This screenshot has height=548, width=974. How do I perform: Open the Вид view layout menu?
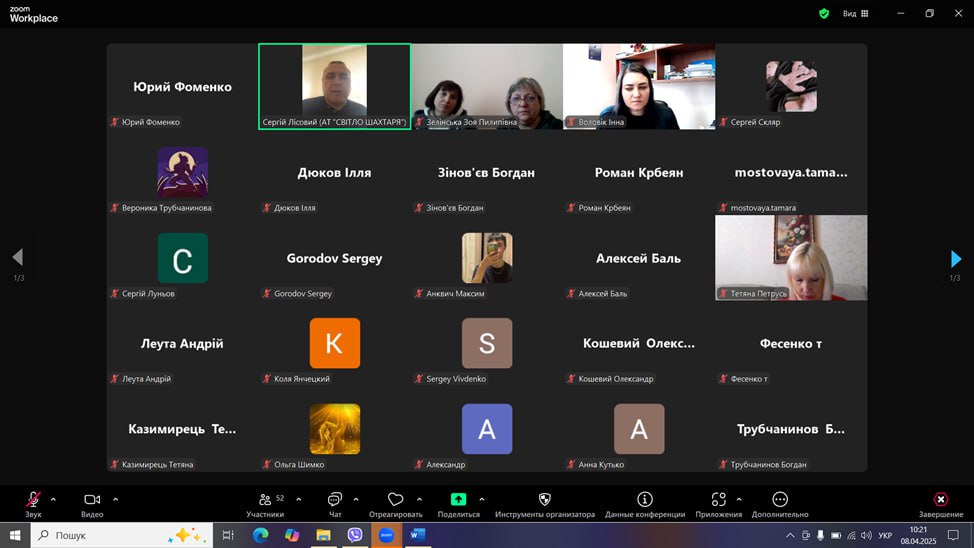(x=855, y=14)
